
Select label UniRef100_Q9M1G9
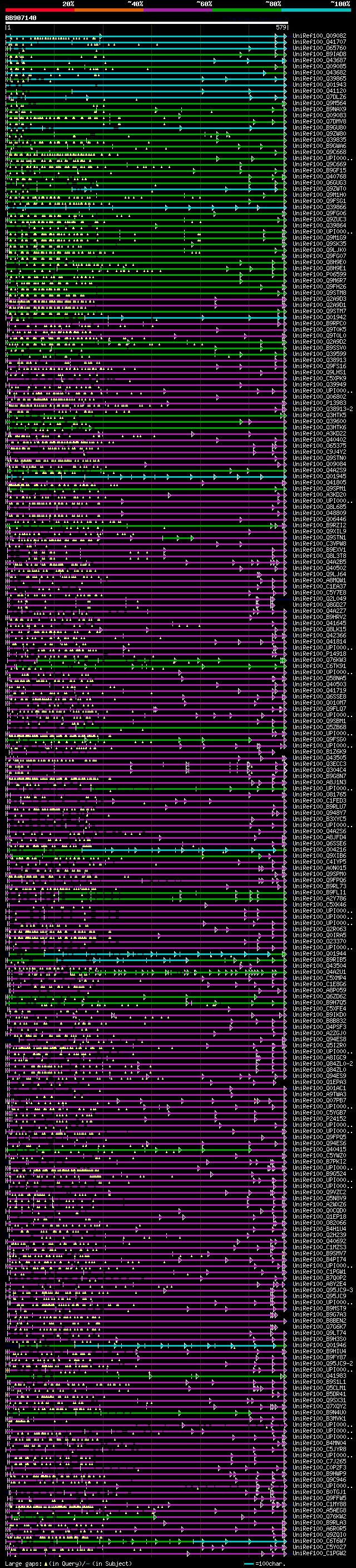click(319, 238)
